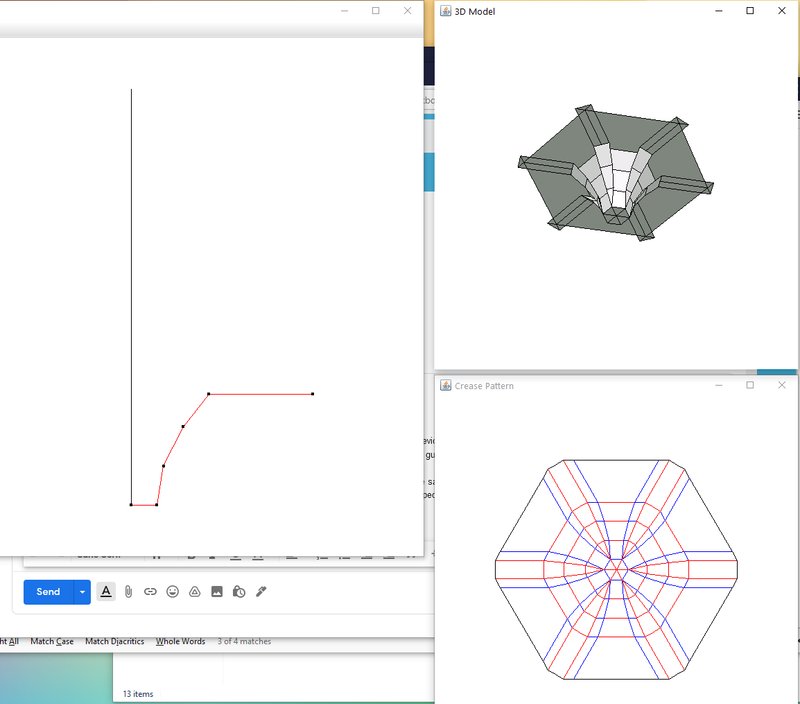This screenshot has width=800, height=704.
Task: Click the attach files paperclip icon
Action: [129, 592]
